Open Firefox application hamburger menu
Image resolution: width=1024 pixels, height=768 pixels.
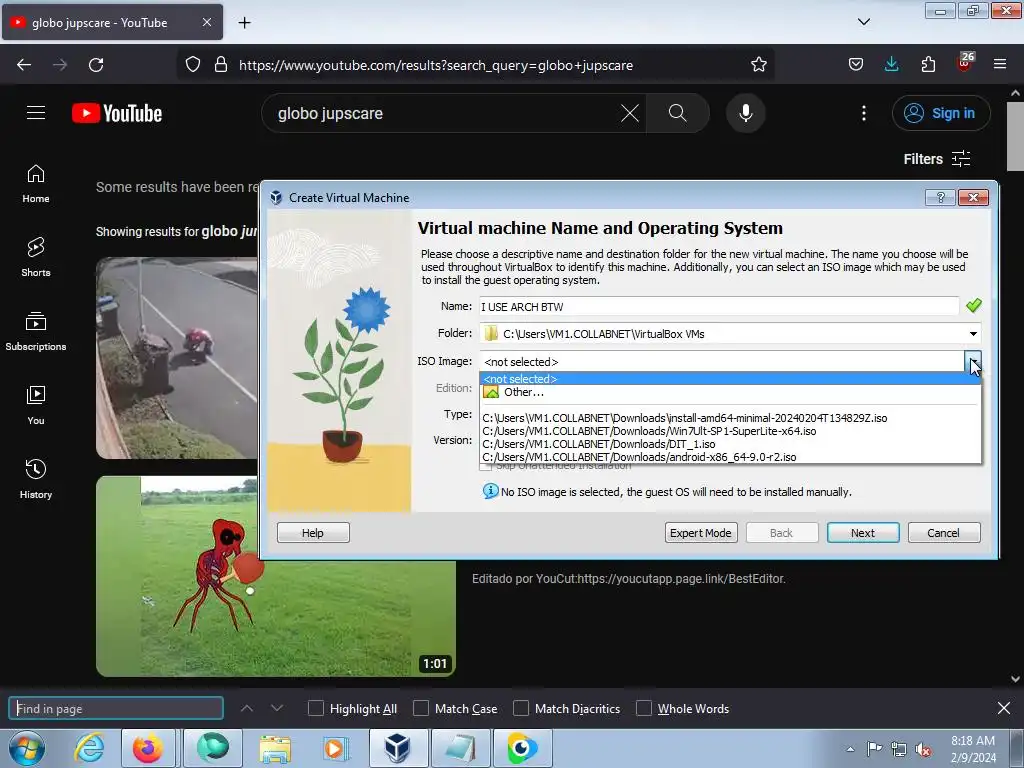pos(999,65)
